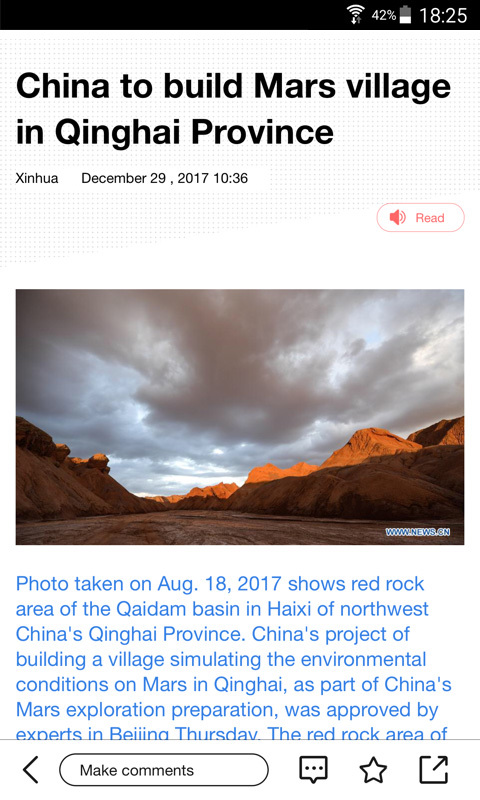The width and height of the screenshot is (480, 800).
Task: Tap the 18:25 clock in status bar
Action: click(443, 15)
